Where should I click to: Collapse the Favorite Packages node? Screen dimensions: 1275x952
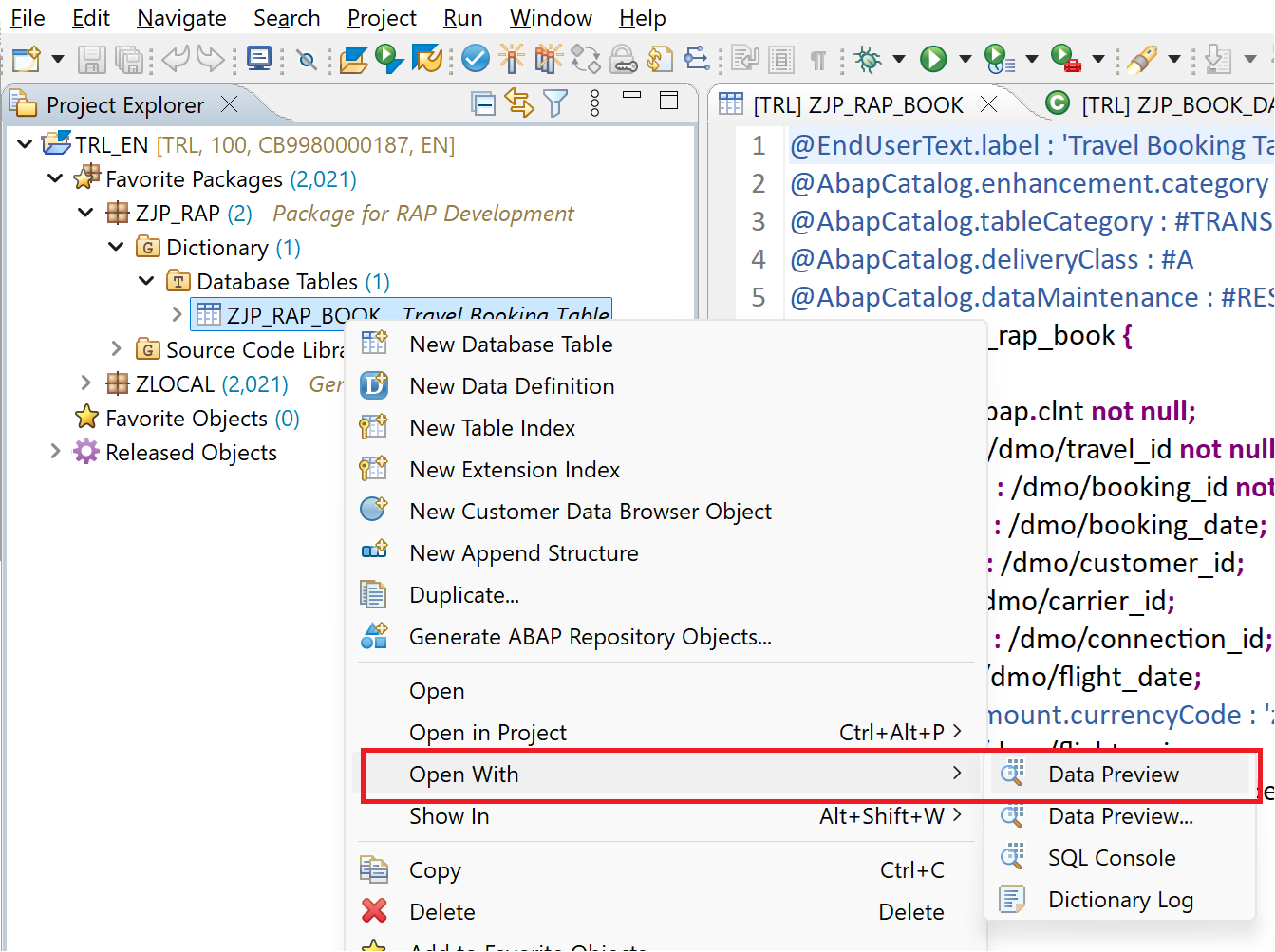pyautogui.click(x=55, y=178)
